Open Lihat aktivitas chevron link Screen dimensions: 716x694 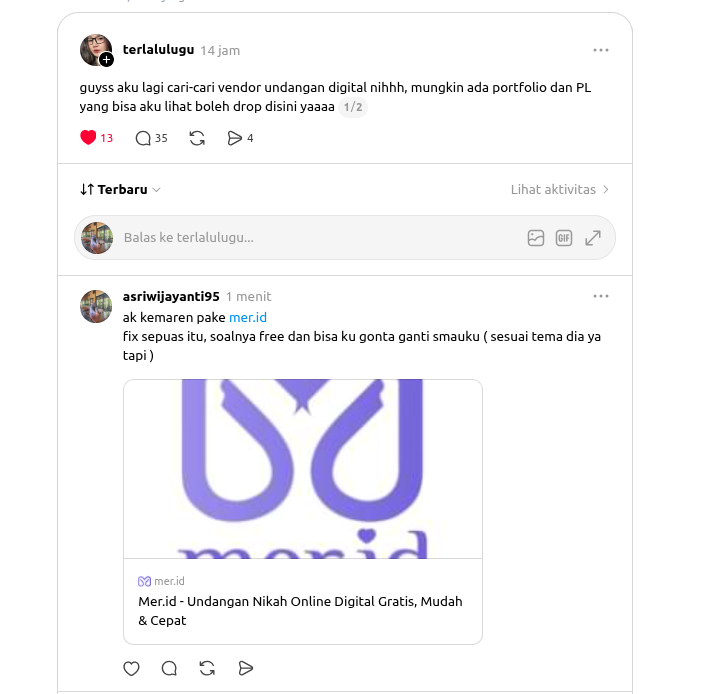(x=560, y=189)
